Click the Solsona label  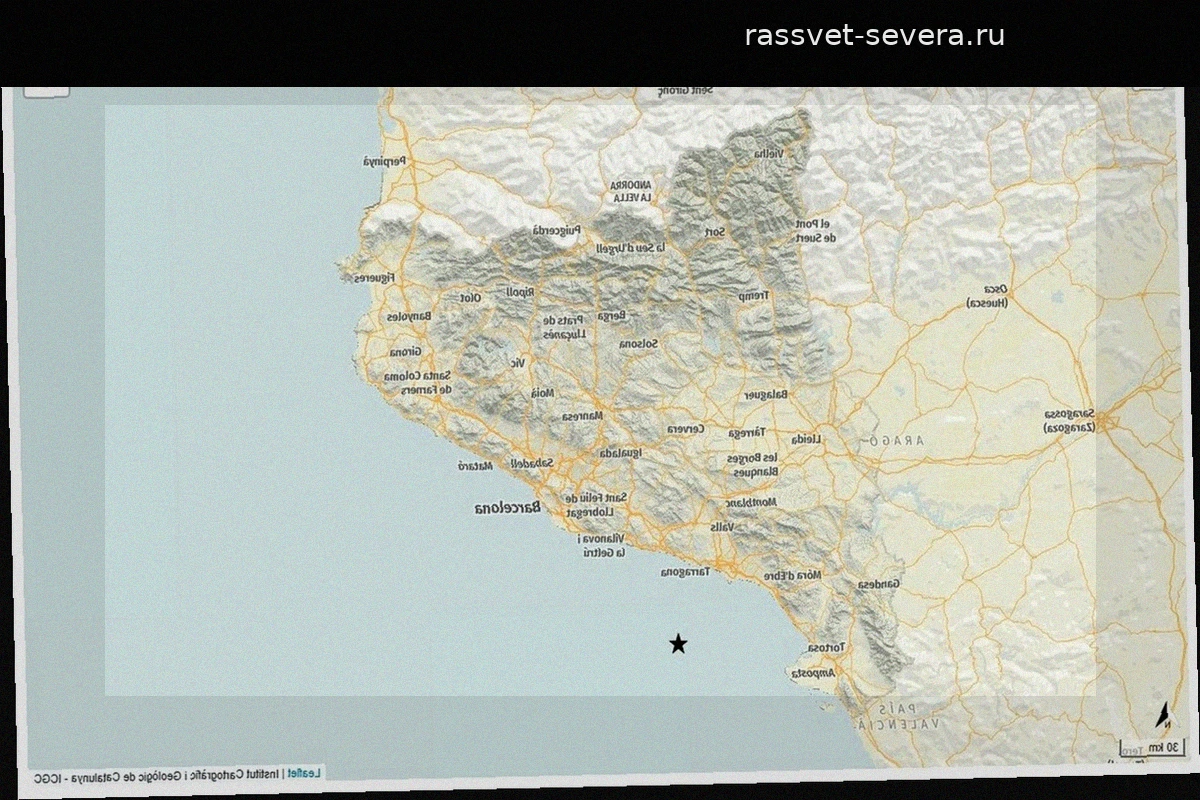pos(640,343)
